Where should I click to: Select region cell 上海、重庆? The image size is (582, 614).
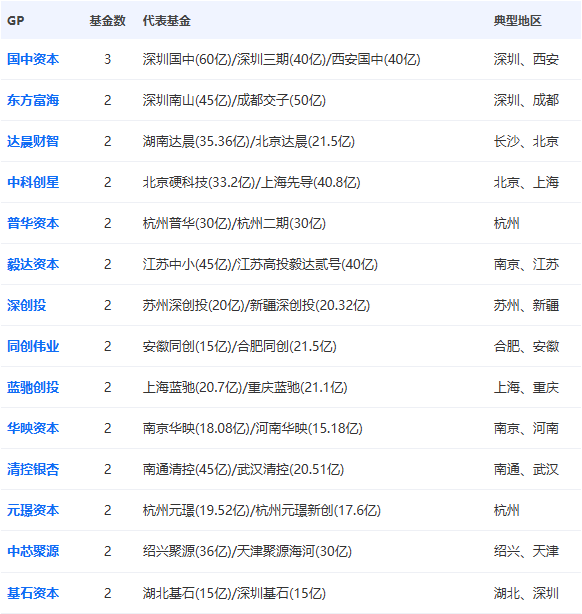526,387
